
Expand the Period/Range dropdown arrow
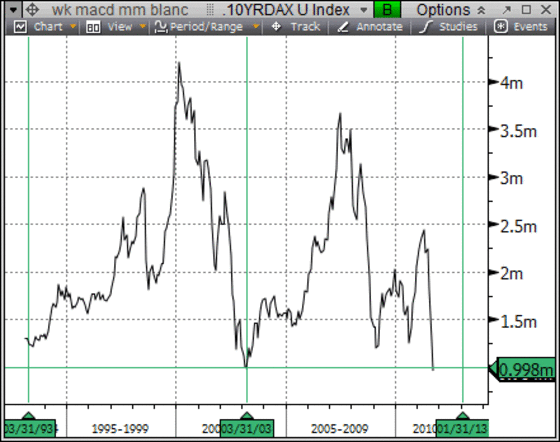pyautogui.click(x=256, y=27)
